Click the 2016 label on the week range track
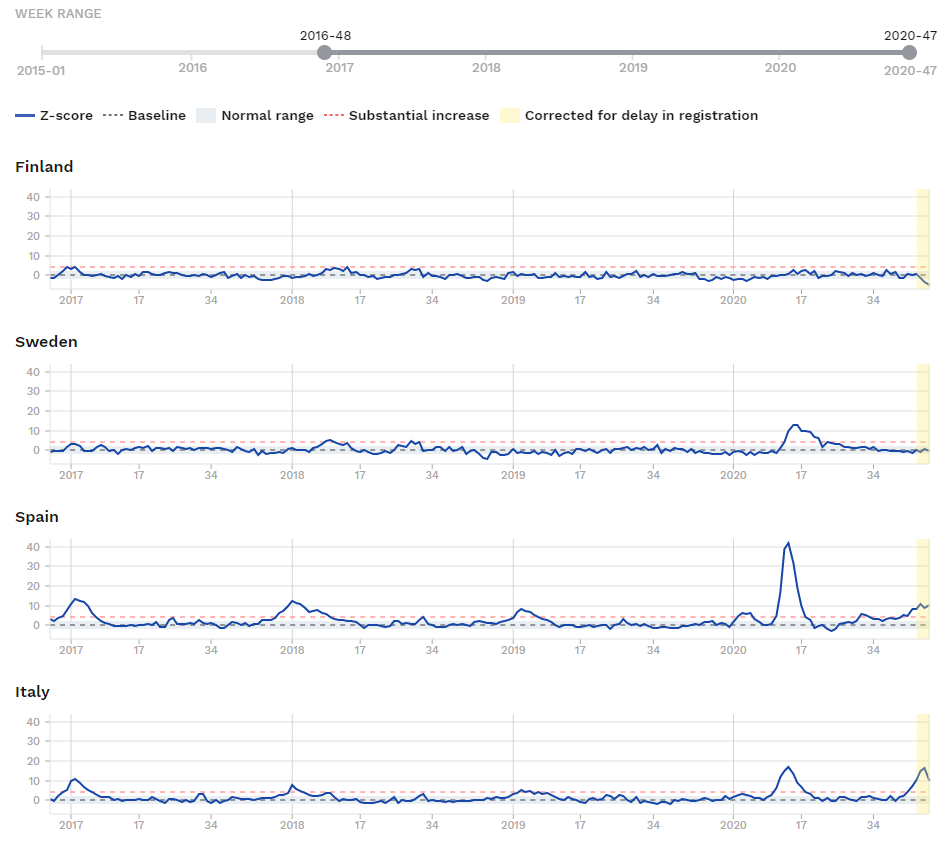The image size is (948, 844). (193, 68)
